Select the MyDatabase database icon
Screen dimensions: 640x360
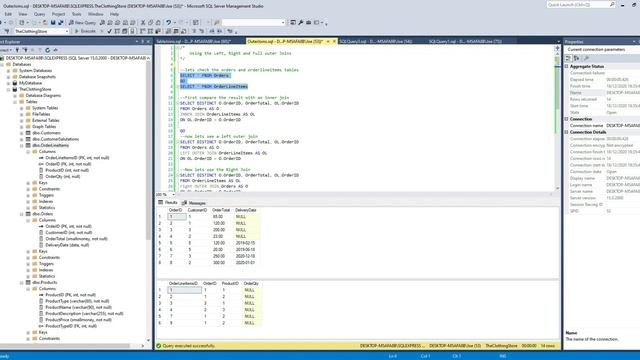15,83
